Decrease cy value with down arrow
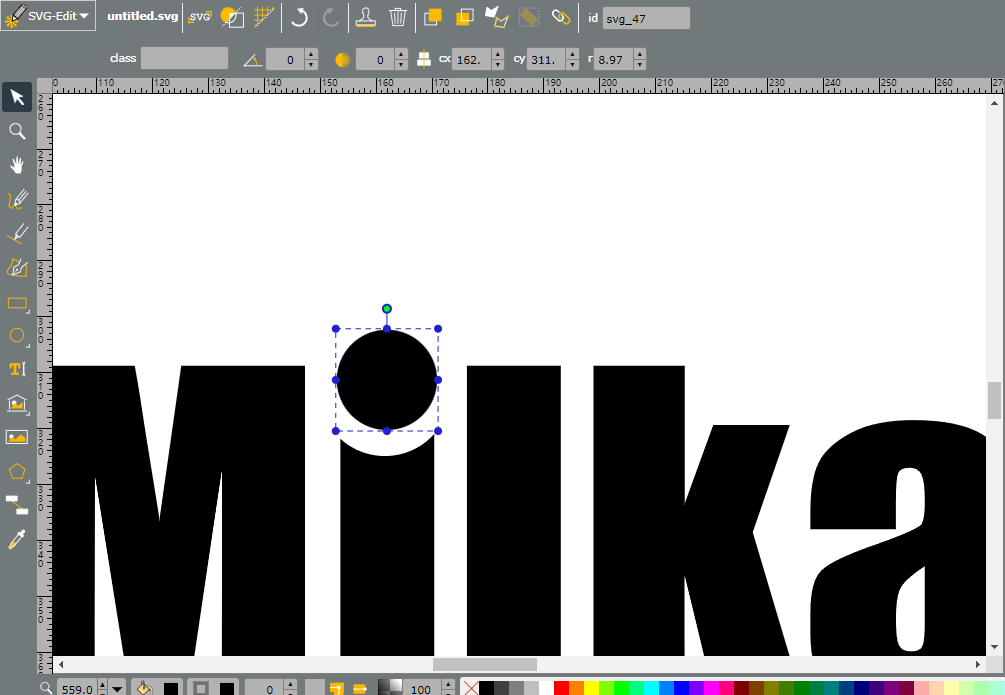This screenshot has width=1005, height=695. tap(573, 65)
